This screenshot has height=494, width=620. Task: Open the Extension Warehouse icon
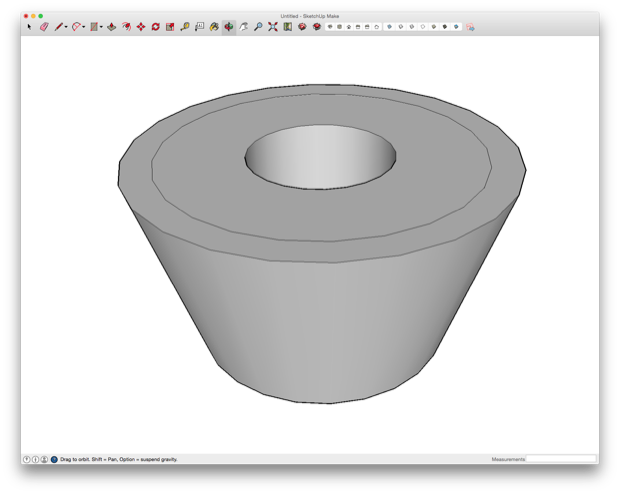(317, 27)
